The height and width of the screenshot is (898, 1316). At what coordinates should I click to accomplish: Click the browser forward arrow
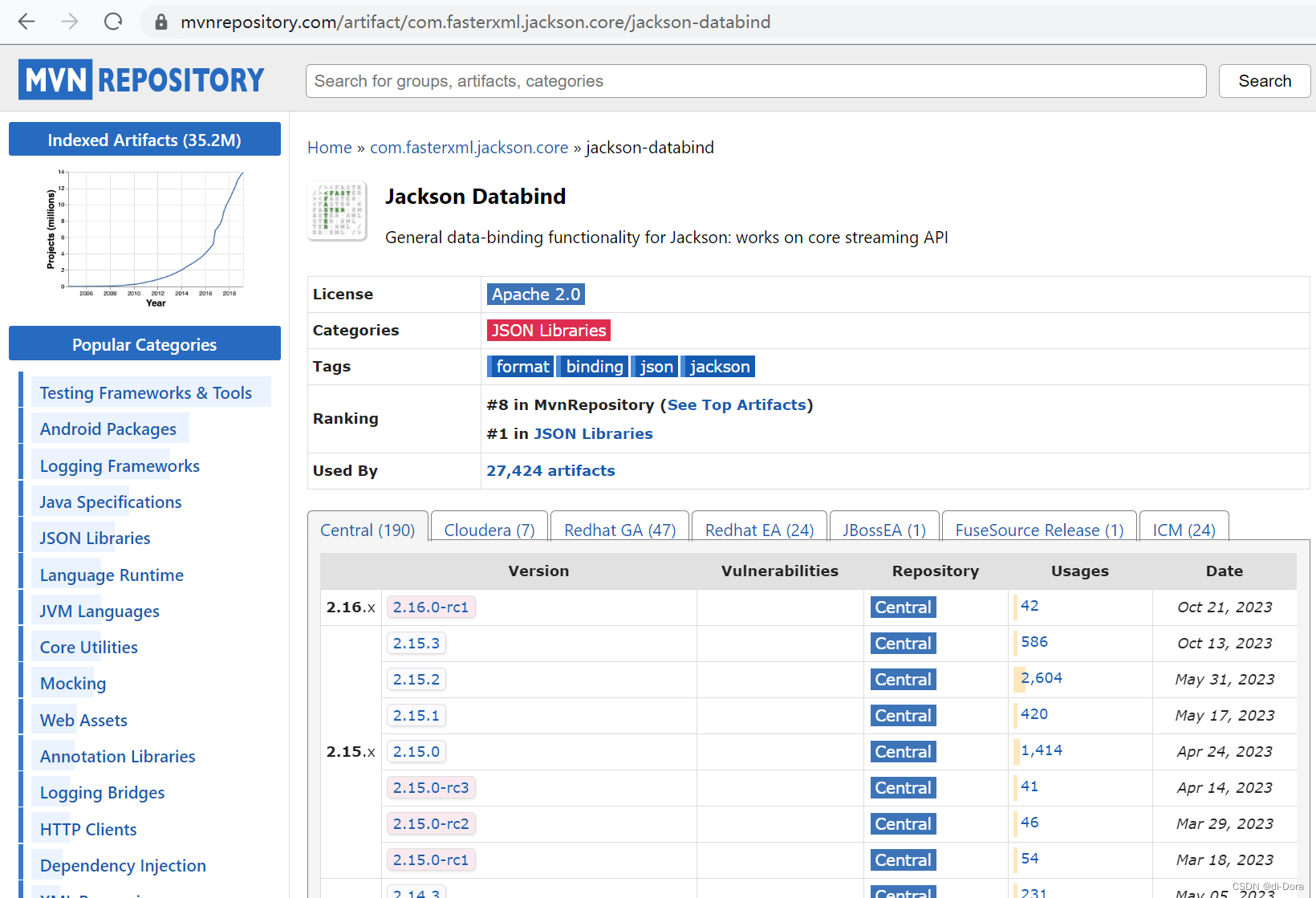click(70, 22)
